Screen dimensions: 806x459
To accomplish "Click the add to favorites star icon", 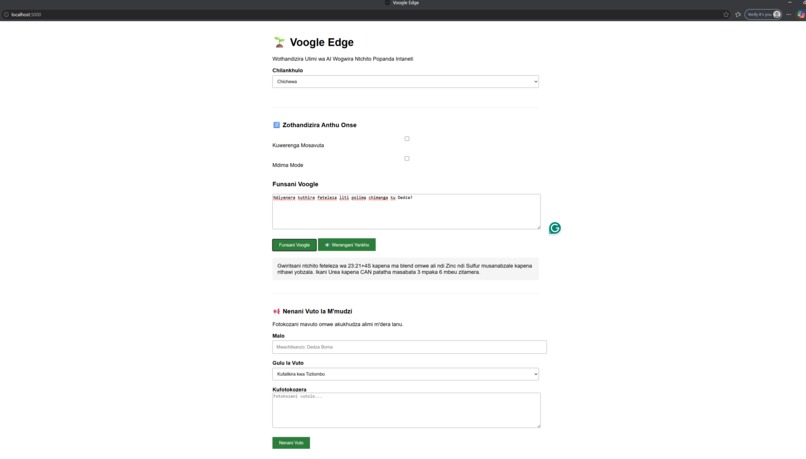I will 726,14.
